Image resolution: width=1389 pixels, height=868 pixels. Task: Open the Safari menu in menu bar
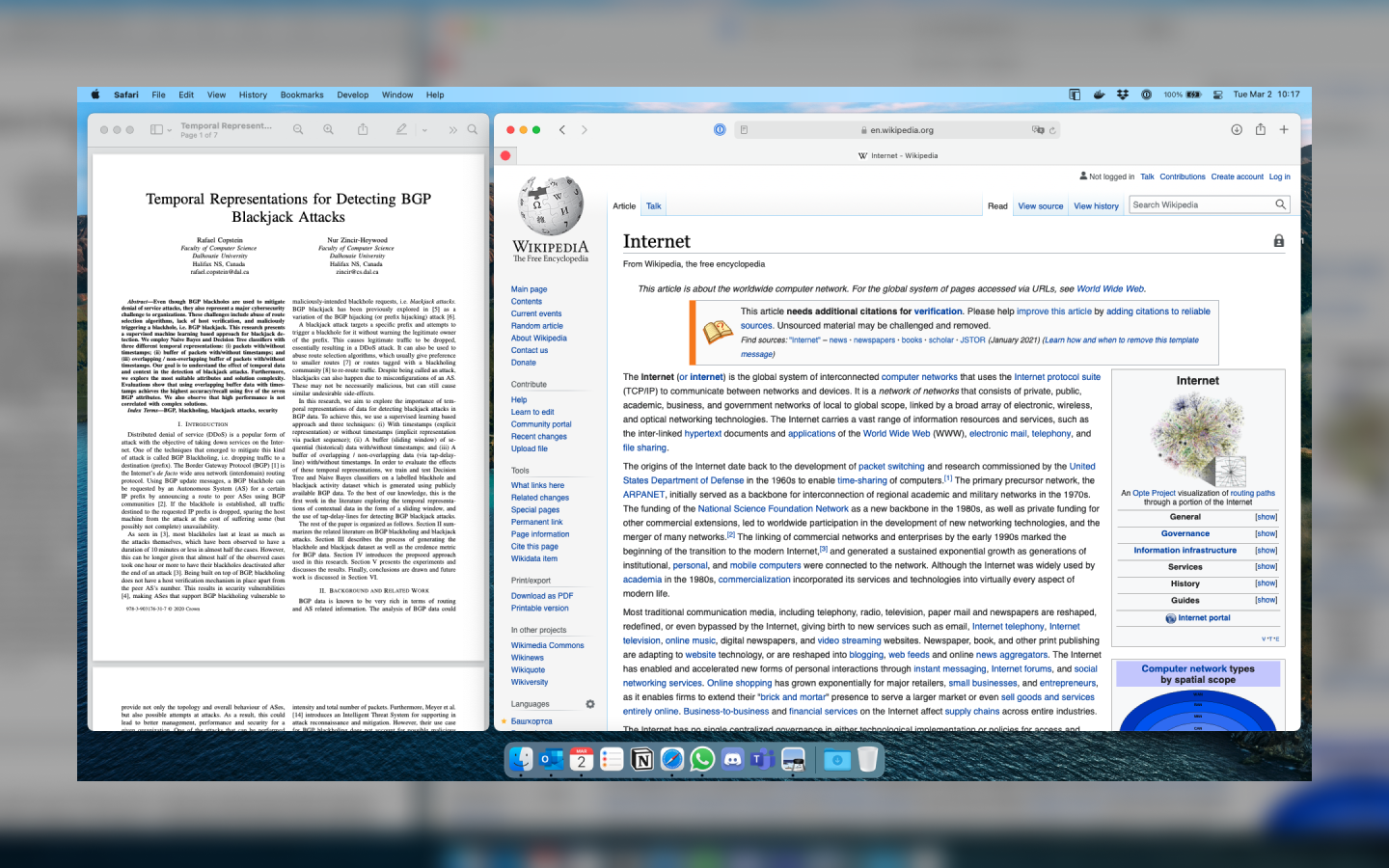126,95
